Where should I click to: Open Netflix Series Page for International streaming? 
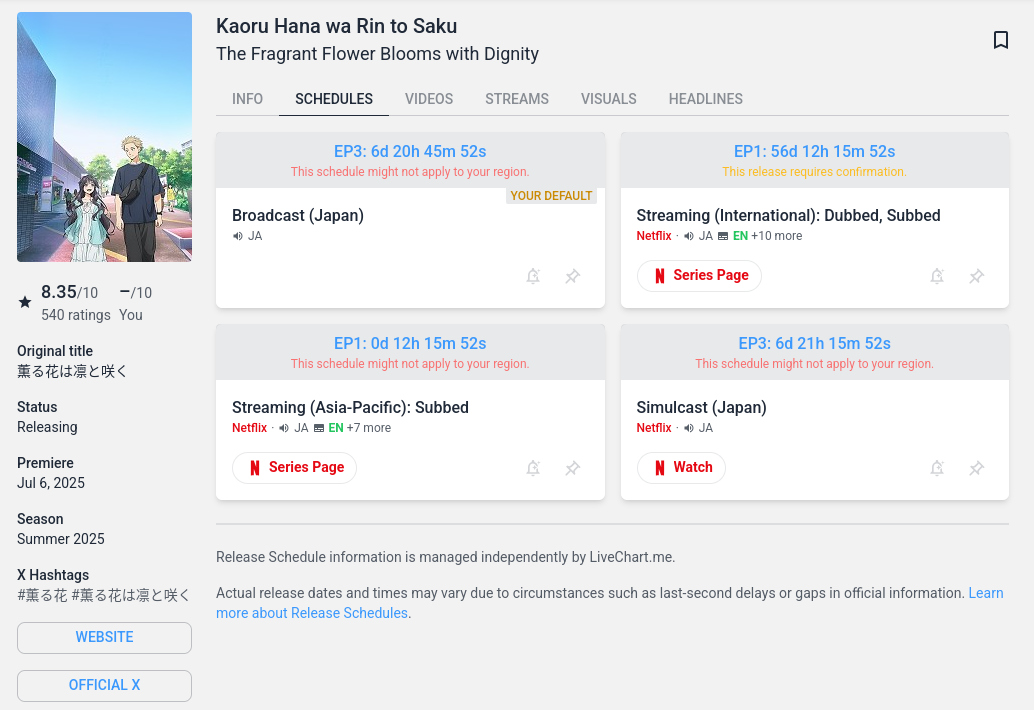[699, 276]
